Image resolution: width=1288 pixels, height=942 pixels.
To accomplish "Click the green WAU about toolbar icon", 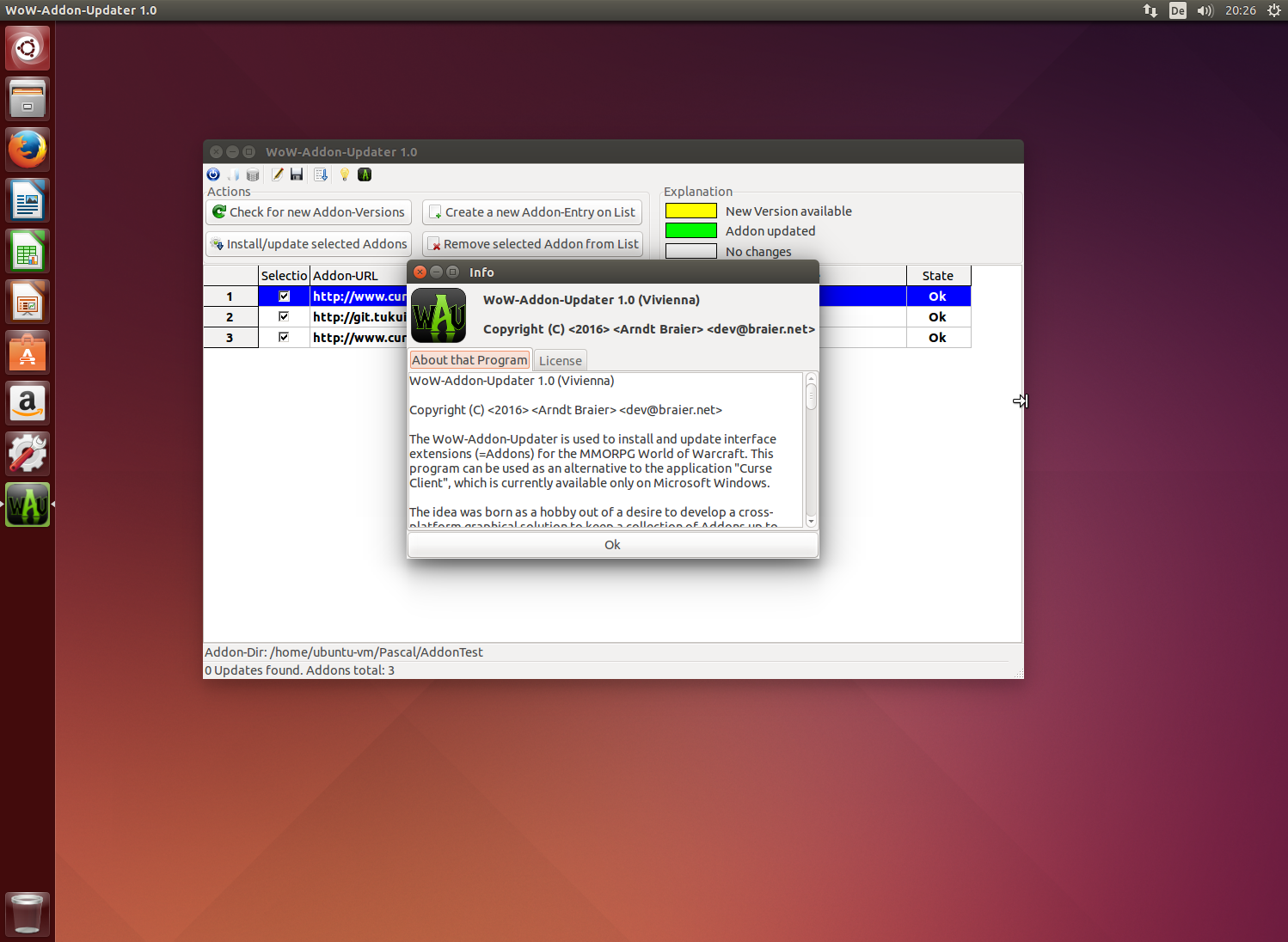I will (365, 174).
